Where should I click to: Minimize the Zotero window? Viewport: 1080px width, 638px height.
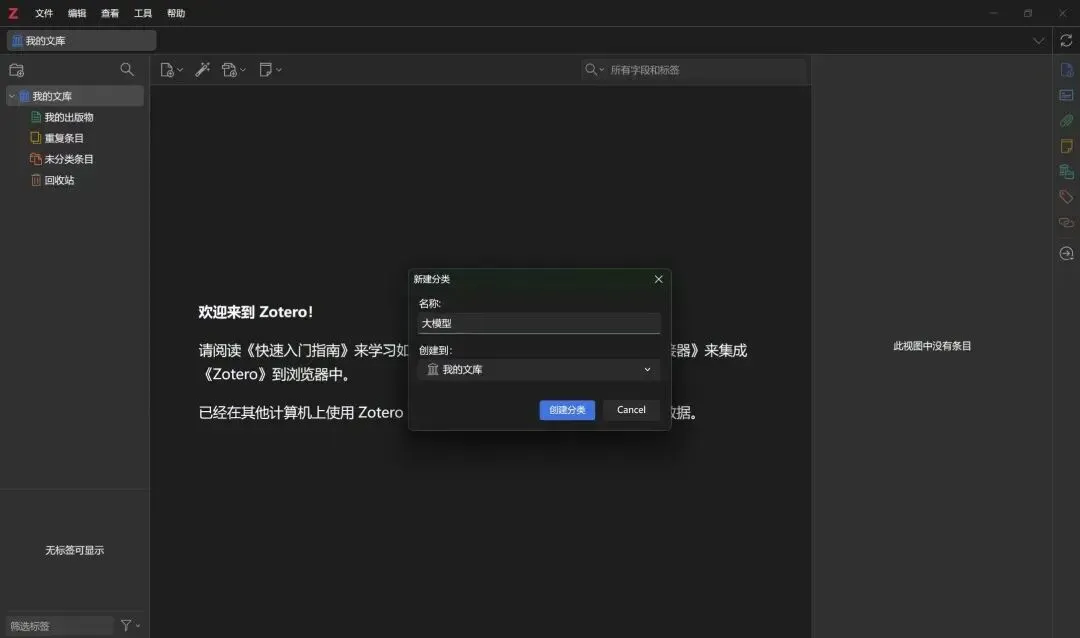coord(993,13)
